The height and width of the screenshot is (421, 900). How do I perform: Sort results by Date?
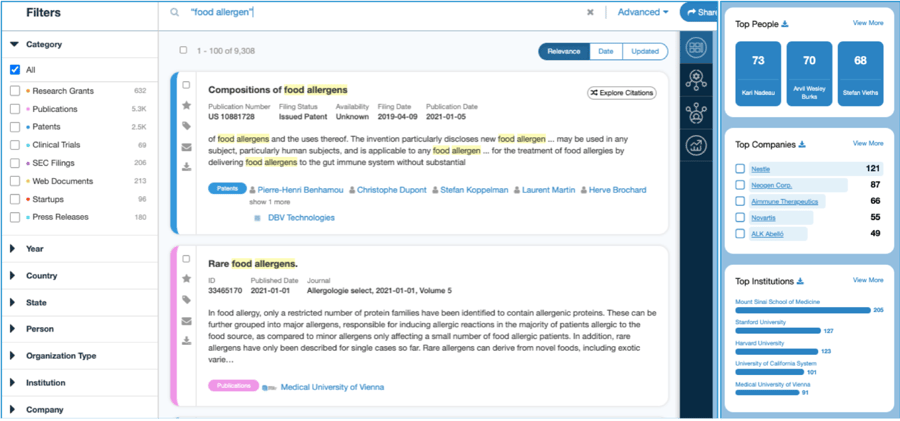(606, 51)
